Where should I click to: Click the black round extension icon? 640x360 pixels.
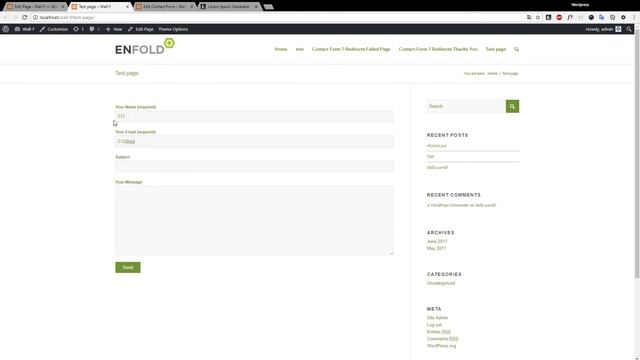(x=591, y=18)
